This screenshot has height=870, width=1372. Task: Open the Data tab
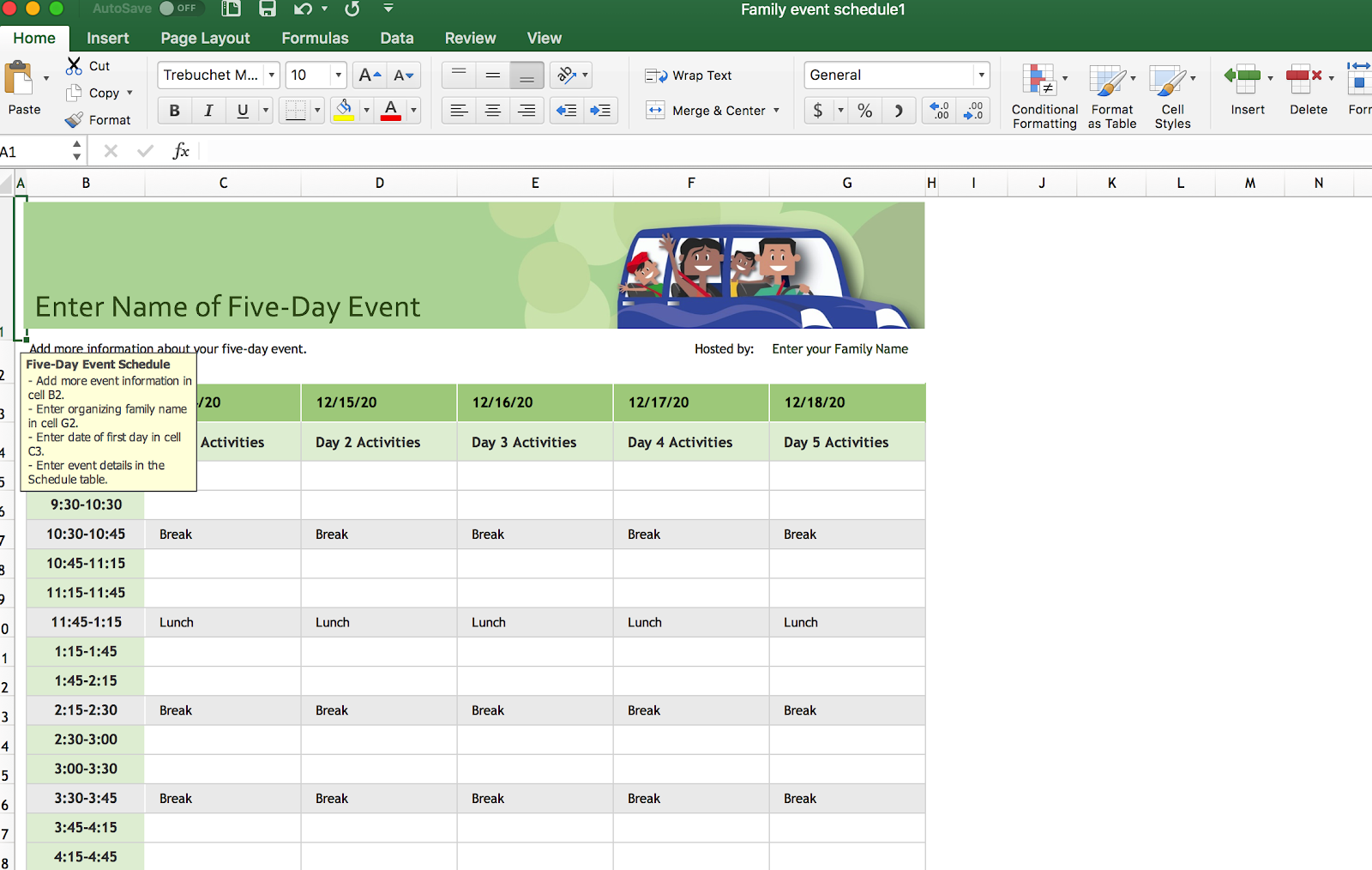coord(397,38)
